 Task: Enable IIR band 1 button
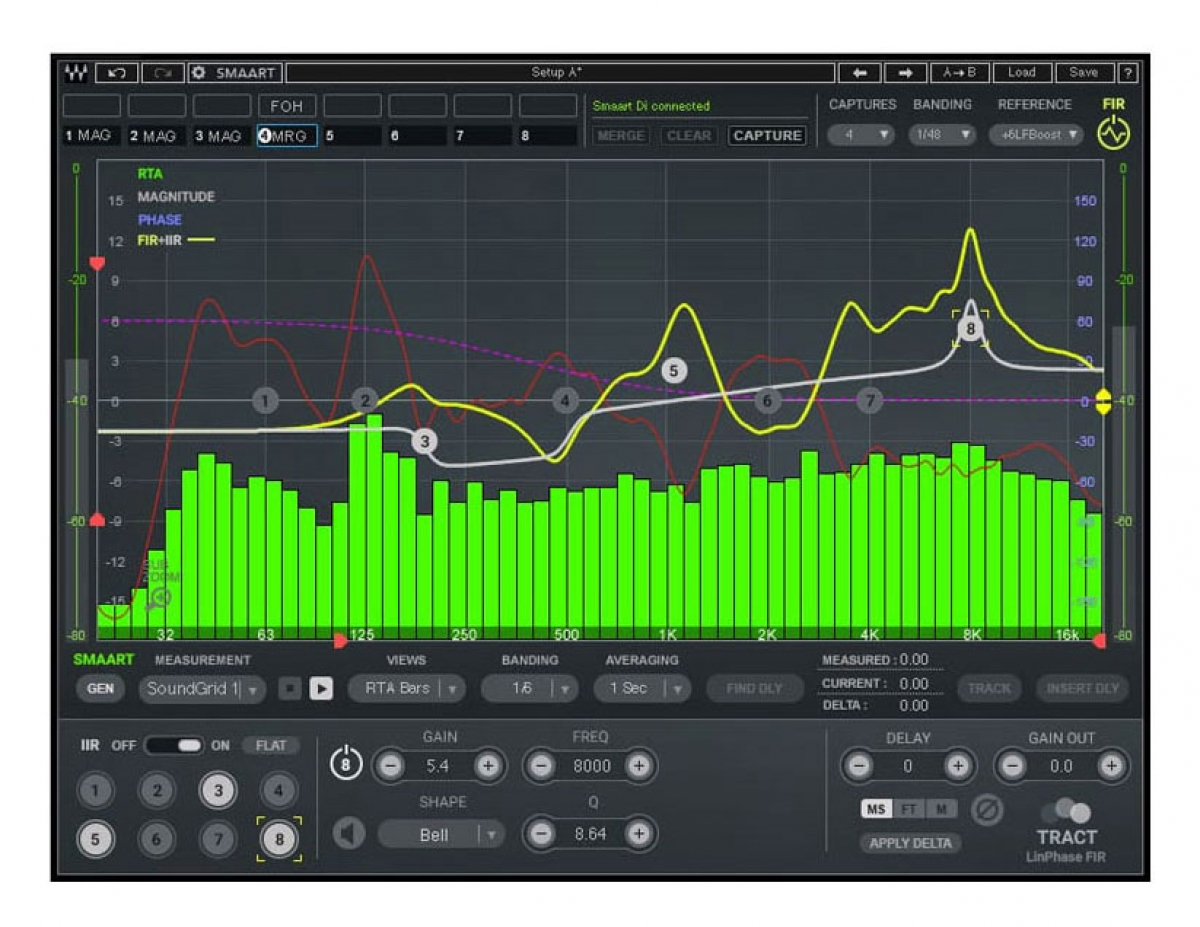95,792
